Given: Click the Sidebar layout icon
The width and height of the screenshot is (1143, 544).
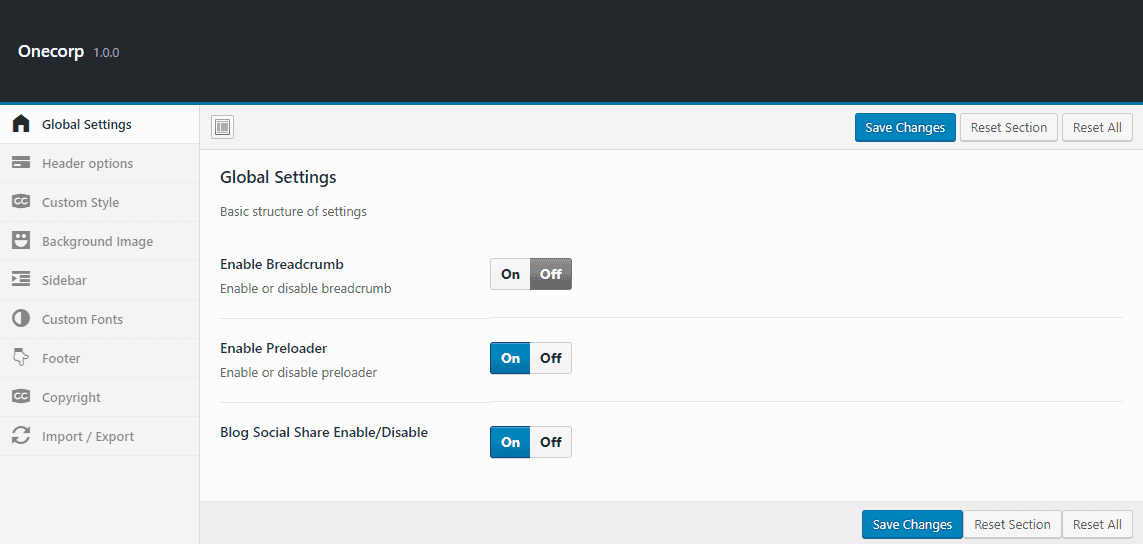Looking at the screenshot, I should click(21, 280).
